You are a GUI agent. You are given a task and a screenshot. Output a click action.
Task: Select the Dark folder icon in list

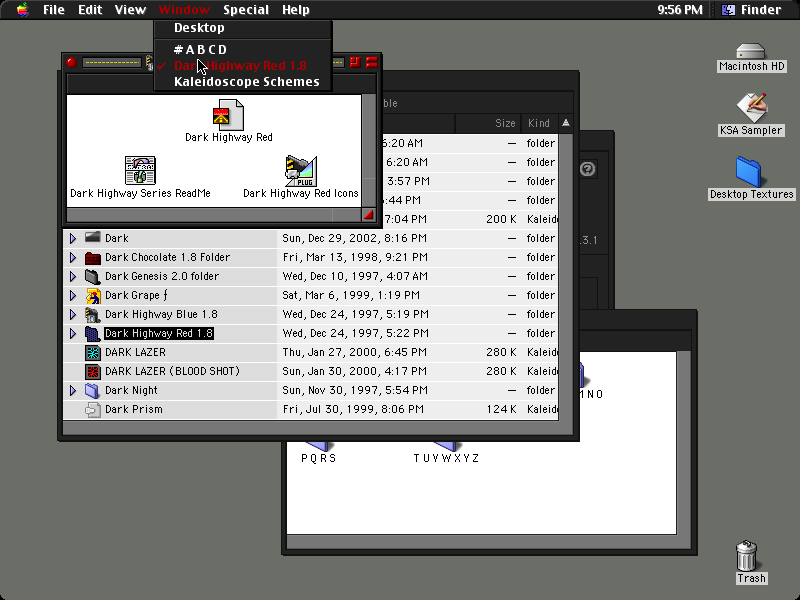[x=92, y=238]
